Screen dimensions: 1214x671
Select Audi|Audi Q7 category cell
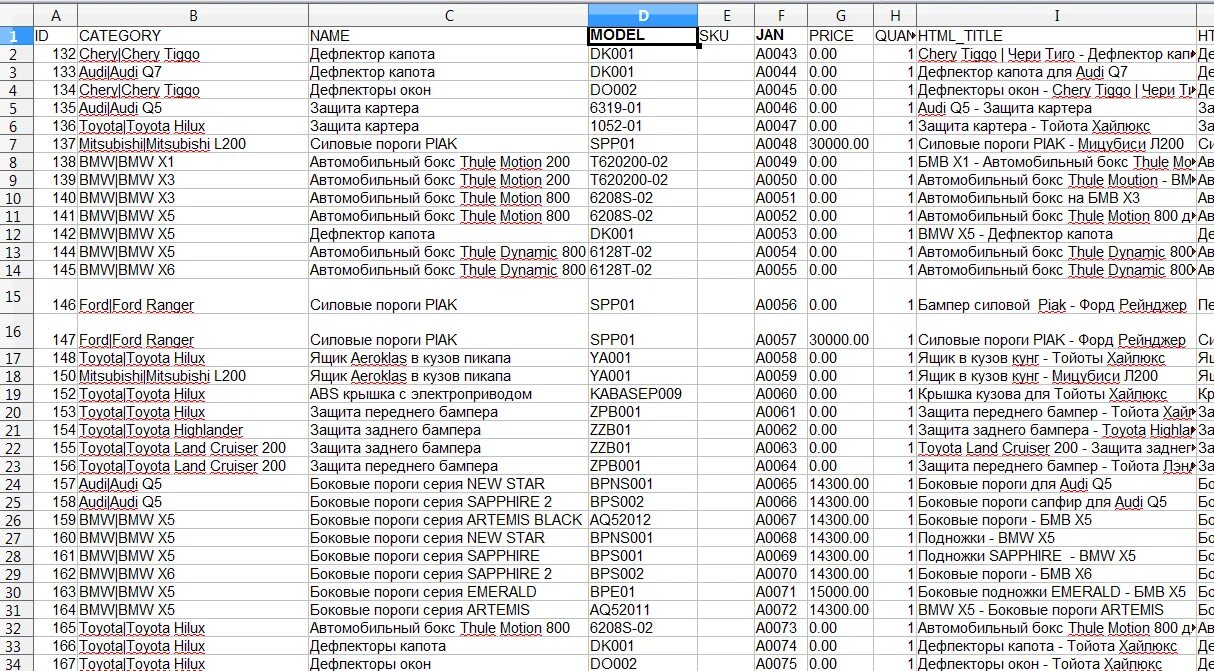click(192, 72)
